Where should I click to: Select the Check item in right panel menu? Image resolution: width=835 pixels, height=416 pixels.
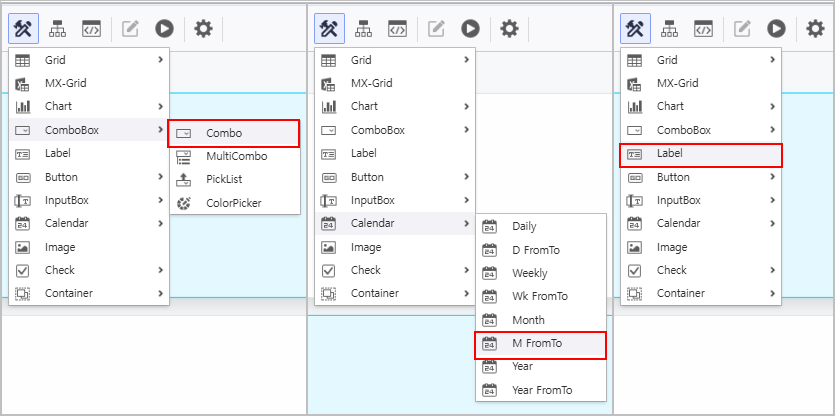671,270
